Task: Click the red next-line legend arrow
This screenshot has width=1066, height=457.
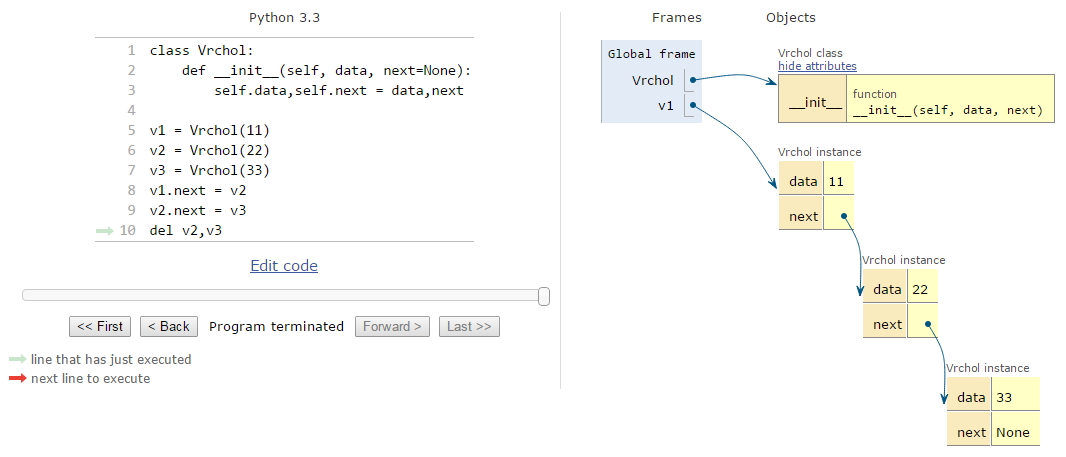Action: point(18,378)
